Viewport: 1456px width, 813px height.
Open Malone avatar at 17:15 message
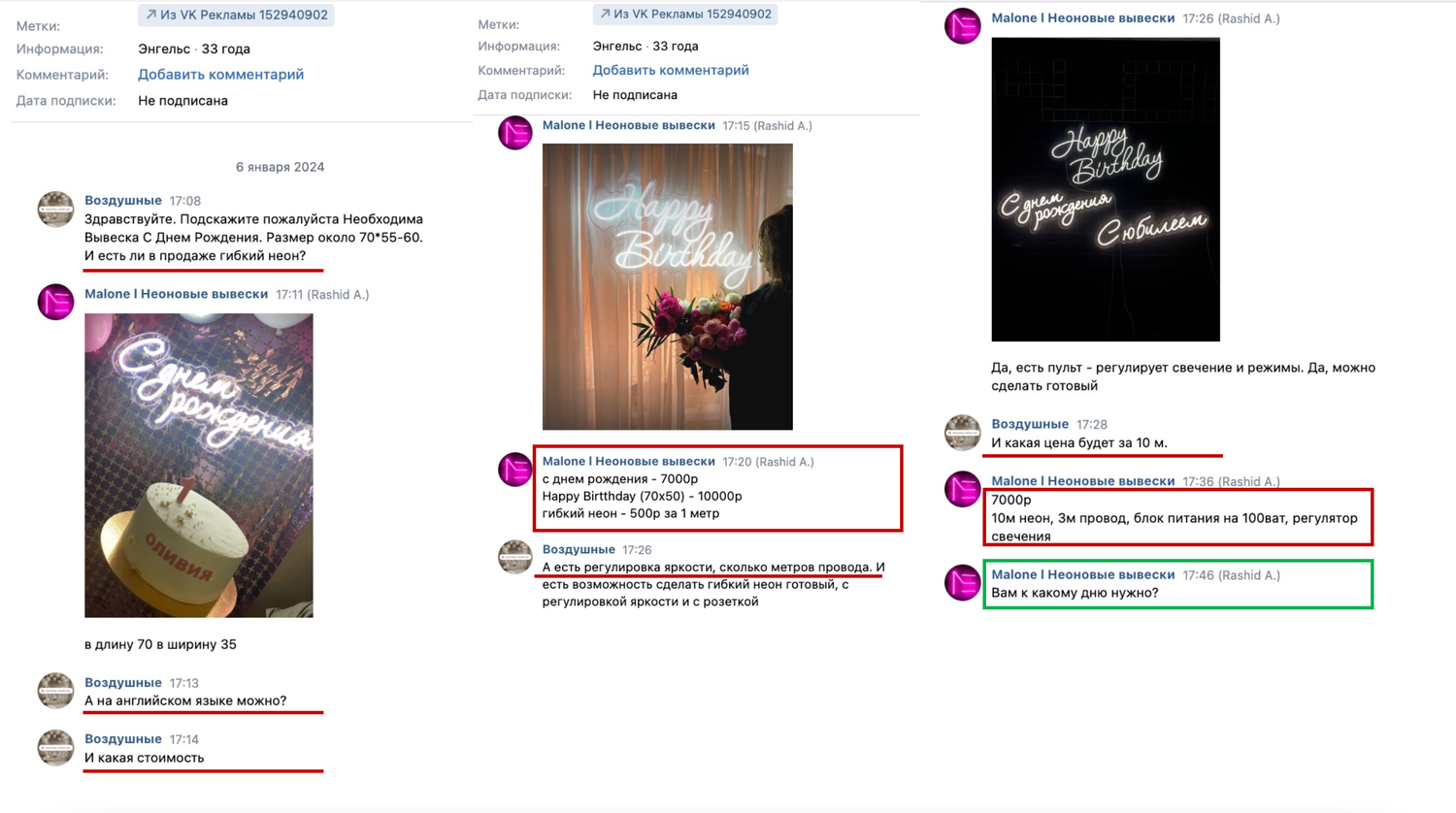(515, 133)
